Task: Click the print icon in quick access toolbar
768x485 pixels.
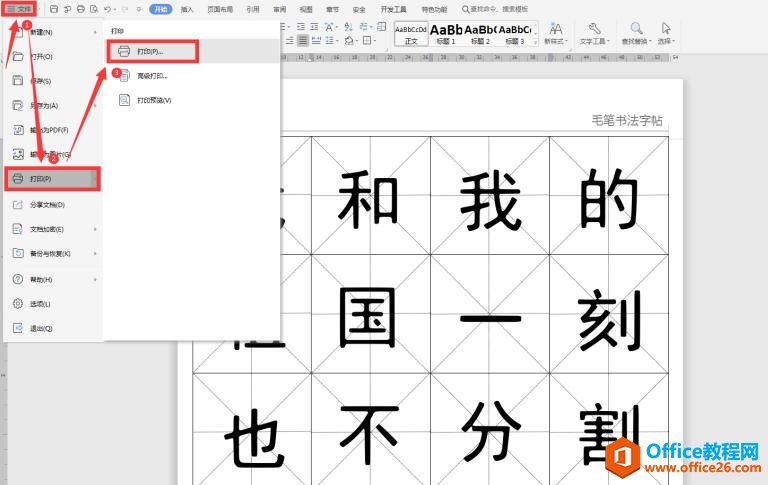Action: click(81, 9)
